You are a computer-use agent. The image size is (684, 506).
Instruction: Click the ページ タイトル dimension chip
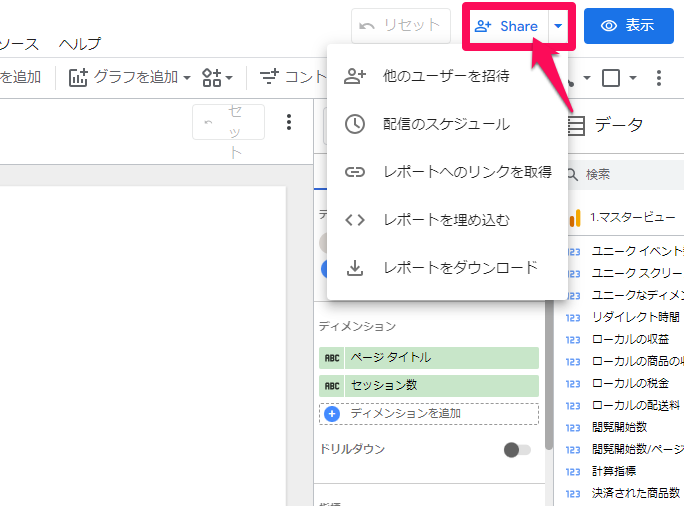tap(429, 358)
